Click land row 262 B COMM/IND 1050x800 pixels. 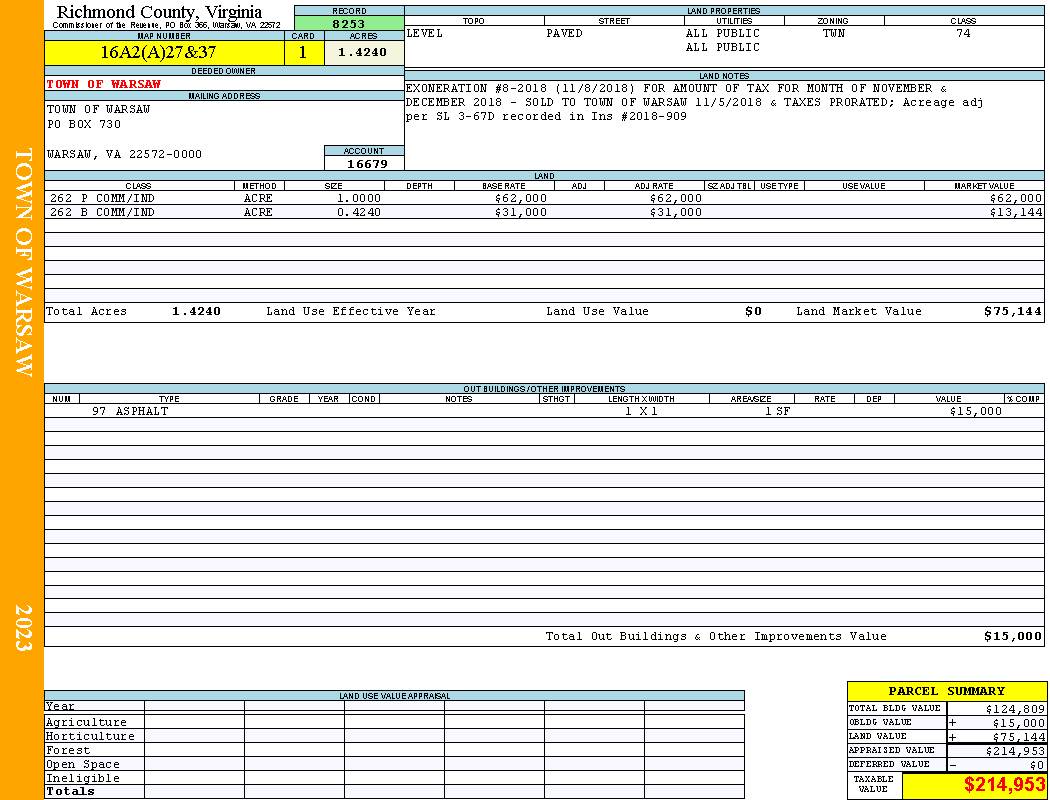543,212
